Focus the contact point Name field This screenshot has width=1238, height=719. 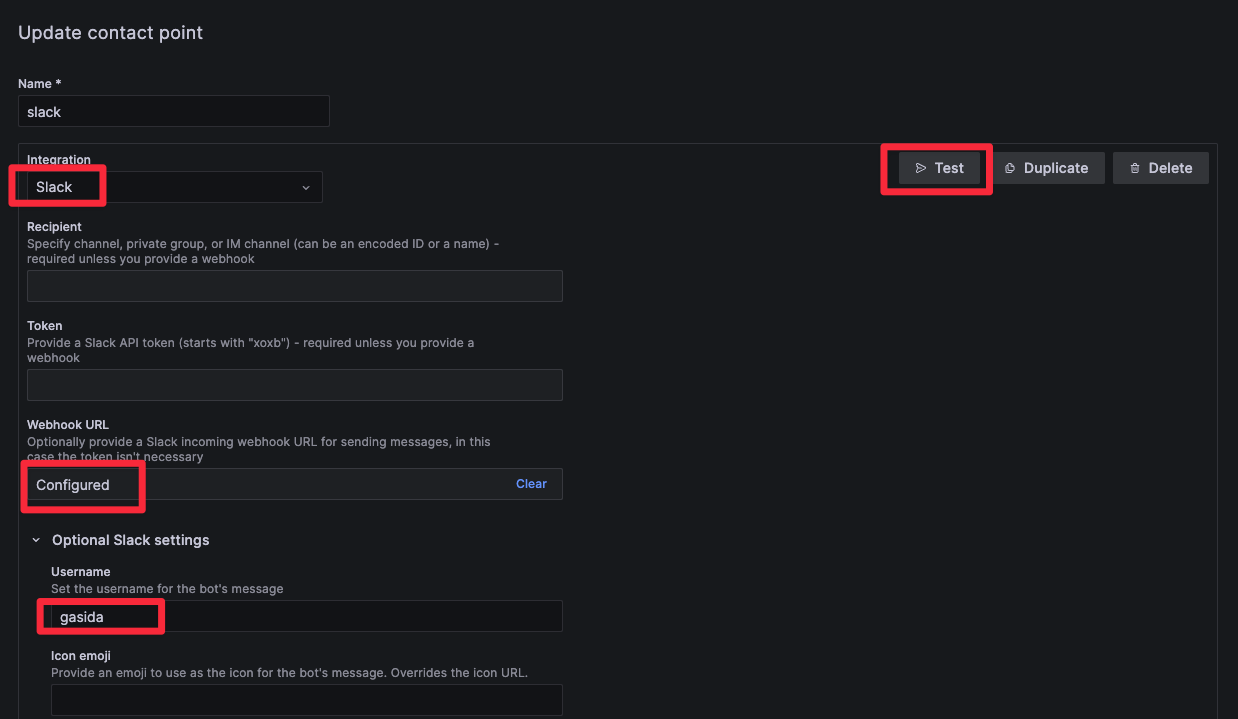(x=174, y=111)
